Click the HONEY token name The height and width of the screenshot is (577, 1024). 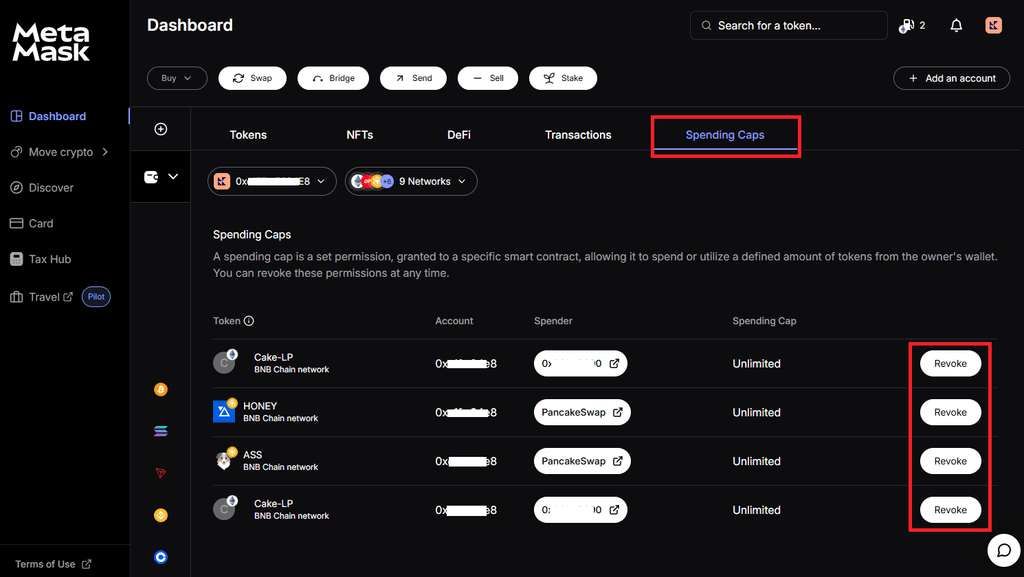tap(260, 406)
